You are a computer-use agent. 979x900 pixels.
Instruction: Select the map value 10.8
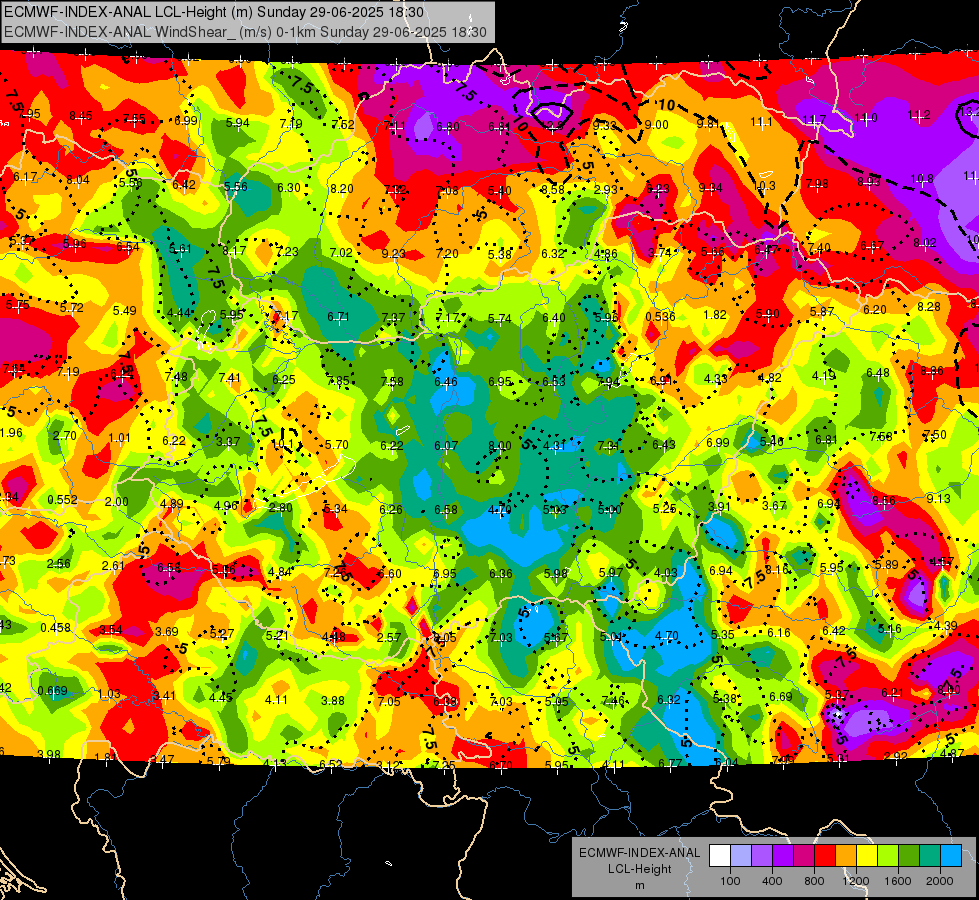pos(922,179)
